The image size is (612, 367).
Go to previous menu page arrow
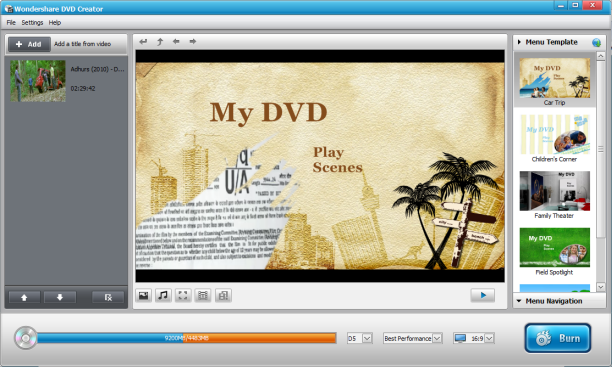(176, 41)
